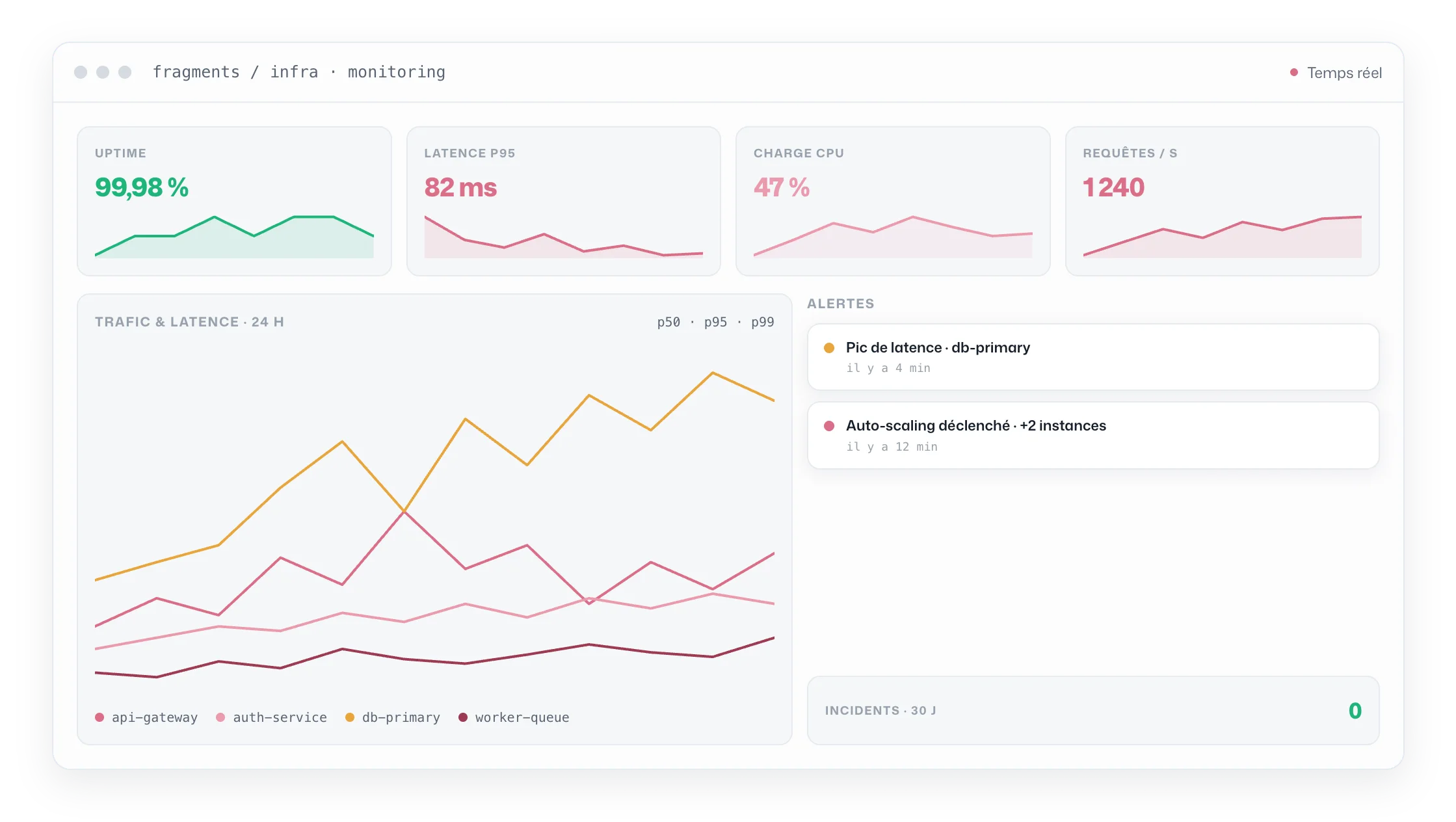
Task: Click the Charge CPU sparkline chart
Action: [893, 237]
